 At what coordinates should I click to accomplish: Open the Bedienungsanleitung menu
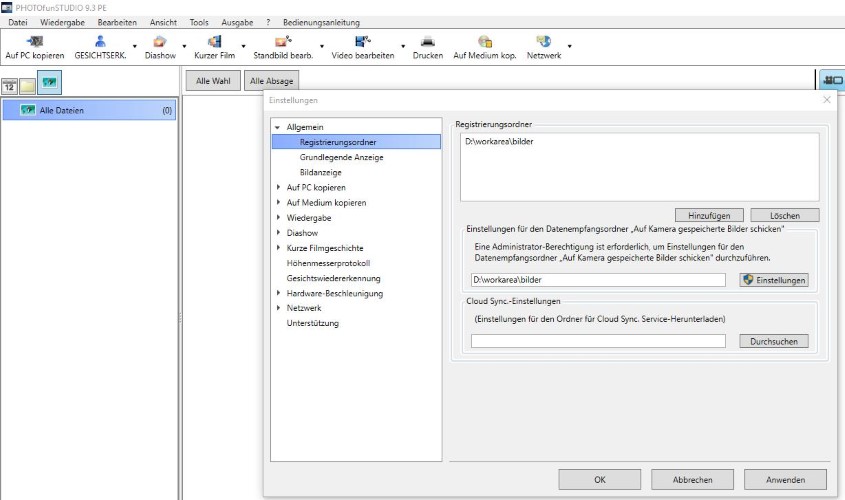click(321, 22)
